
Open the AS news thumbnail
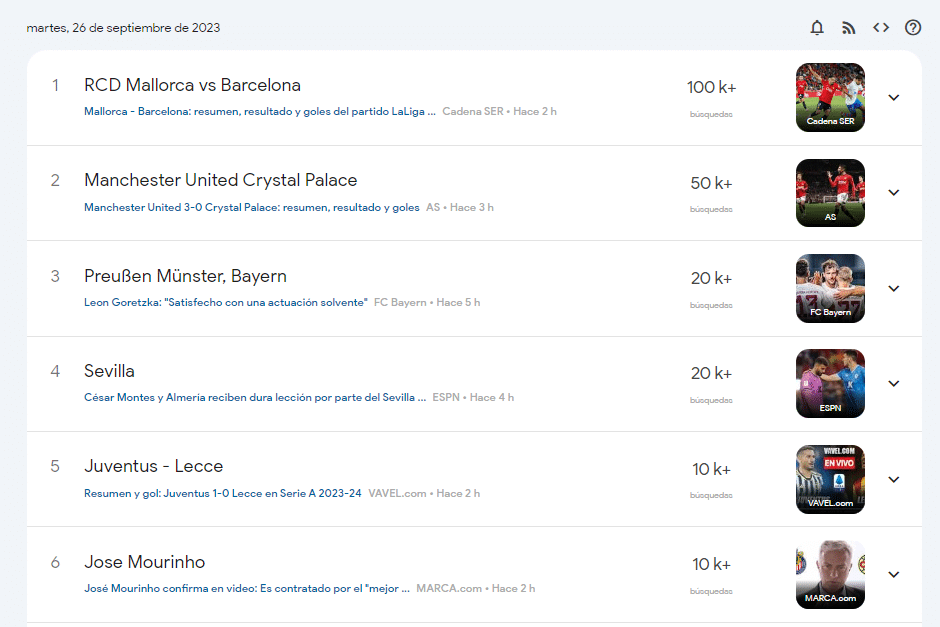click(830, 192)
